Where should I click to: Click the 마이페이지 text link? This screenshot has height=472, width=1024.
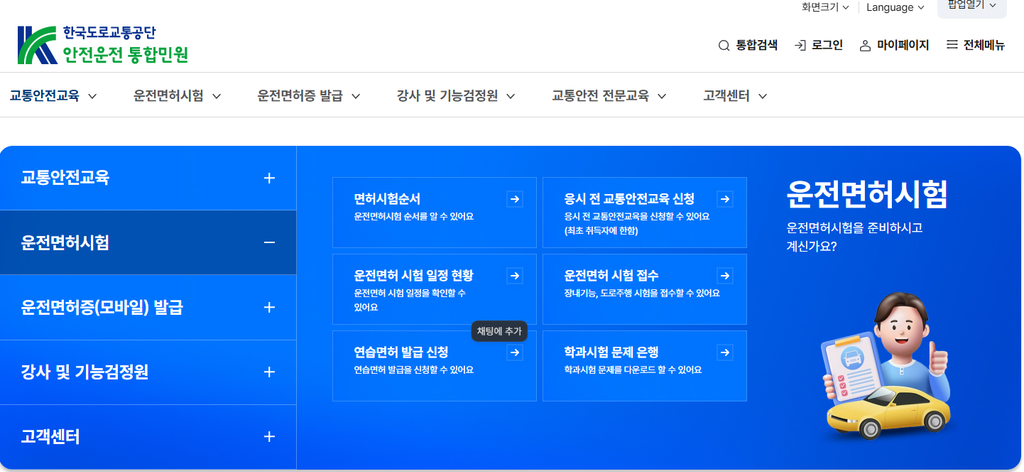coord(903,46)
